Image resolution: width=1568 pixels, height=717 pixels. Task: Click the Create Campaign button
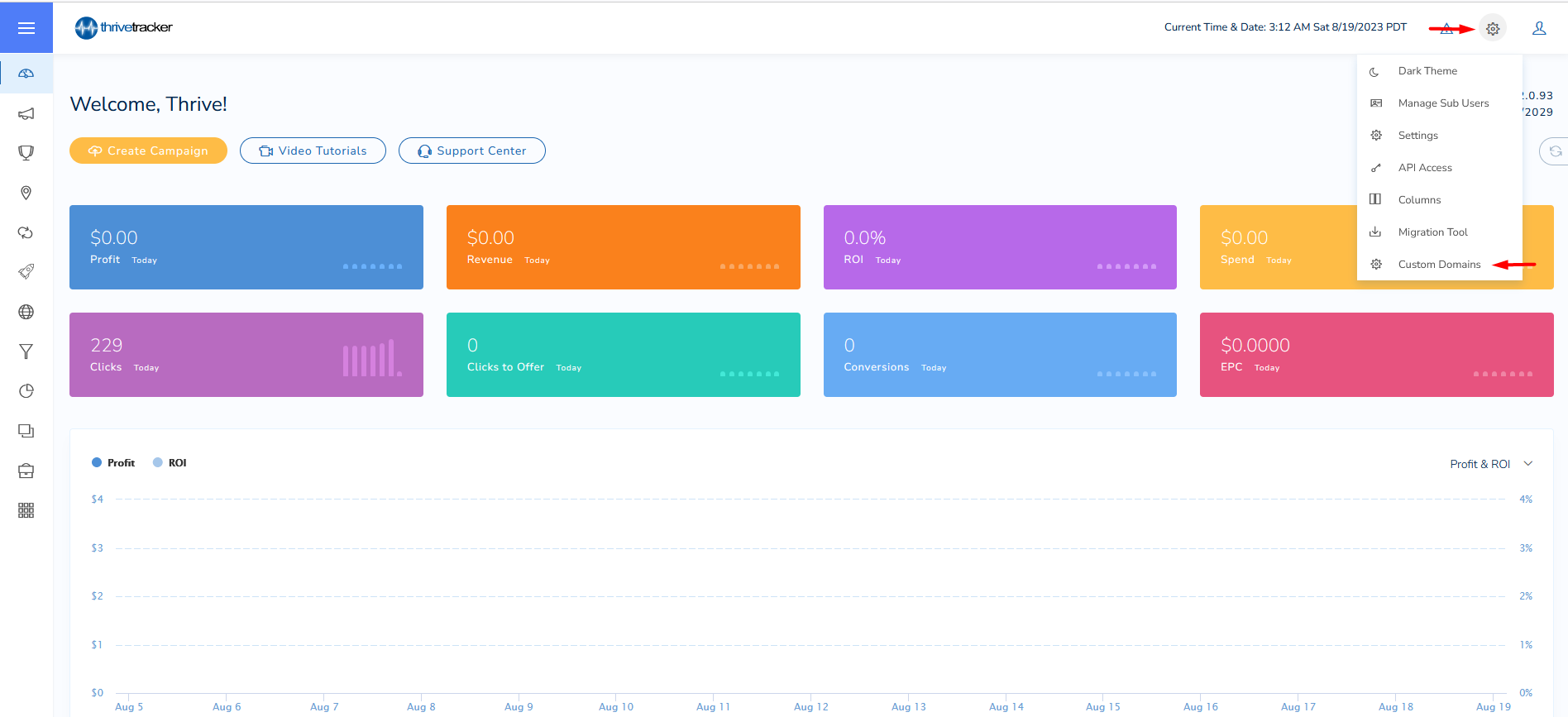pos(148,151)
